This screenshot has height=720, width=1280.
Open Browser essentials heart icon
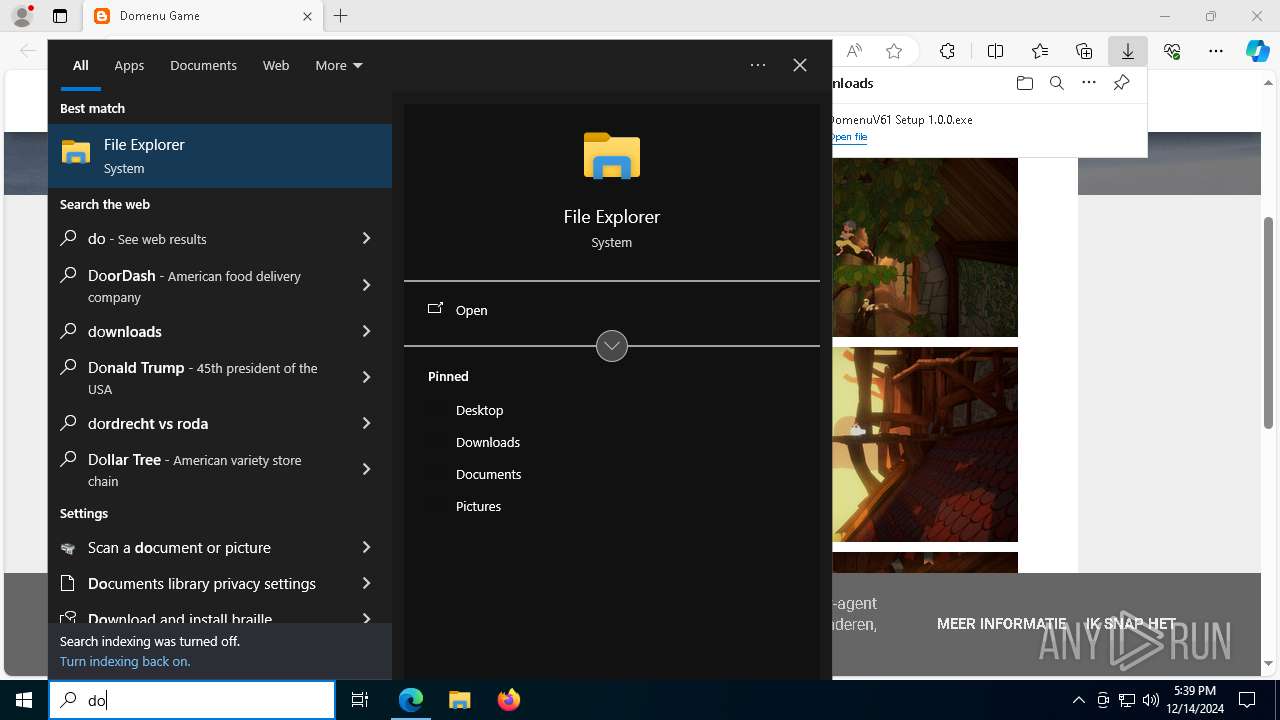pos(1172,51)
